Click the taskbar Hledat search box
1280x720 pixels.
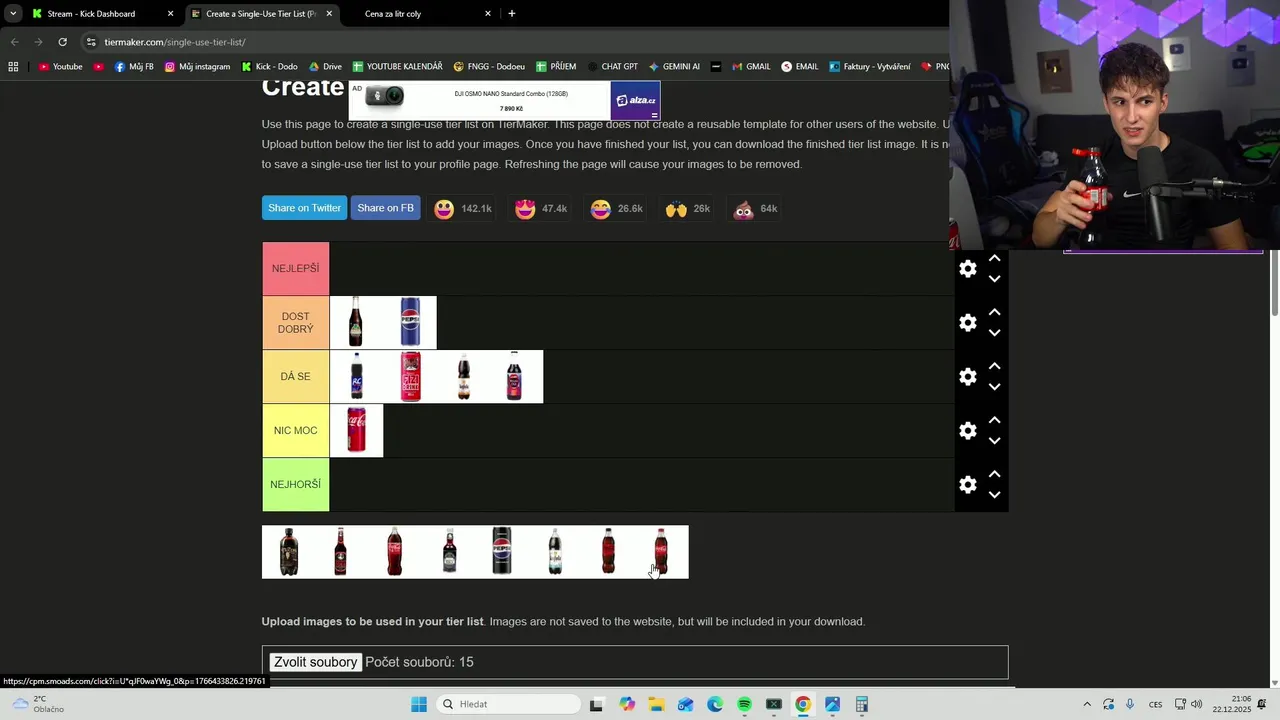click(x=508, y=704)
